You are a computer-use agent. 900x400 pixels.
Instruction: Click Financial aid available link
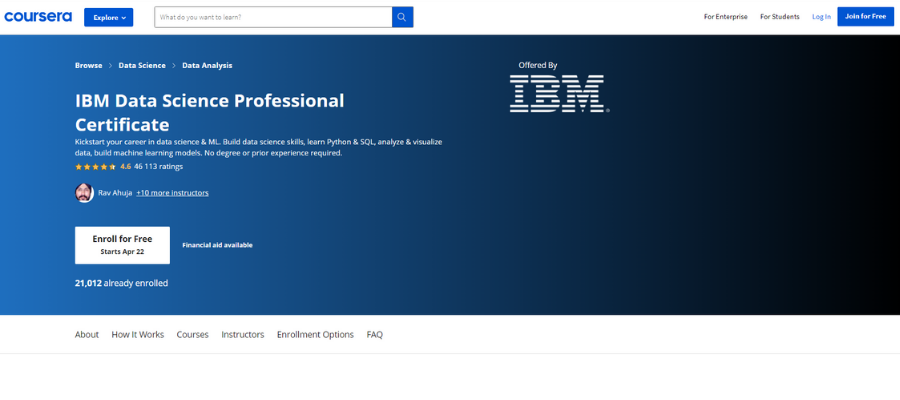click(x=217, y=245)
